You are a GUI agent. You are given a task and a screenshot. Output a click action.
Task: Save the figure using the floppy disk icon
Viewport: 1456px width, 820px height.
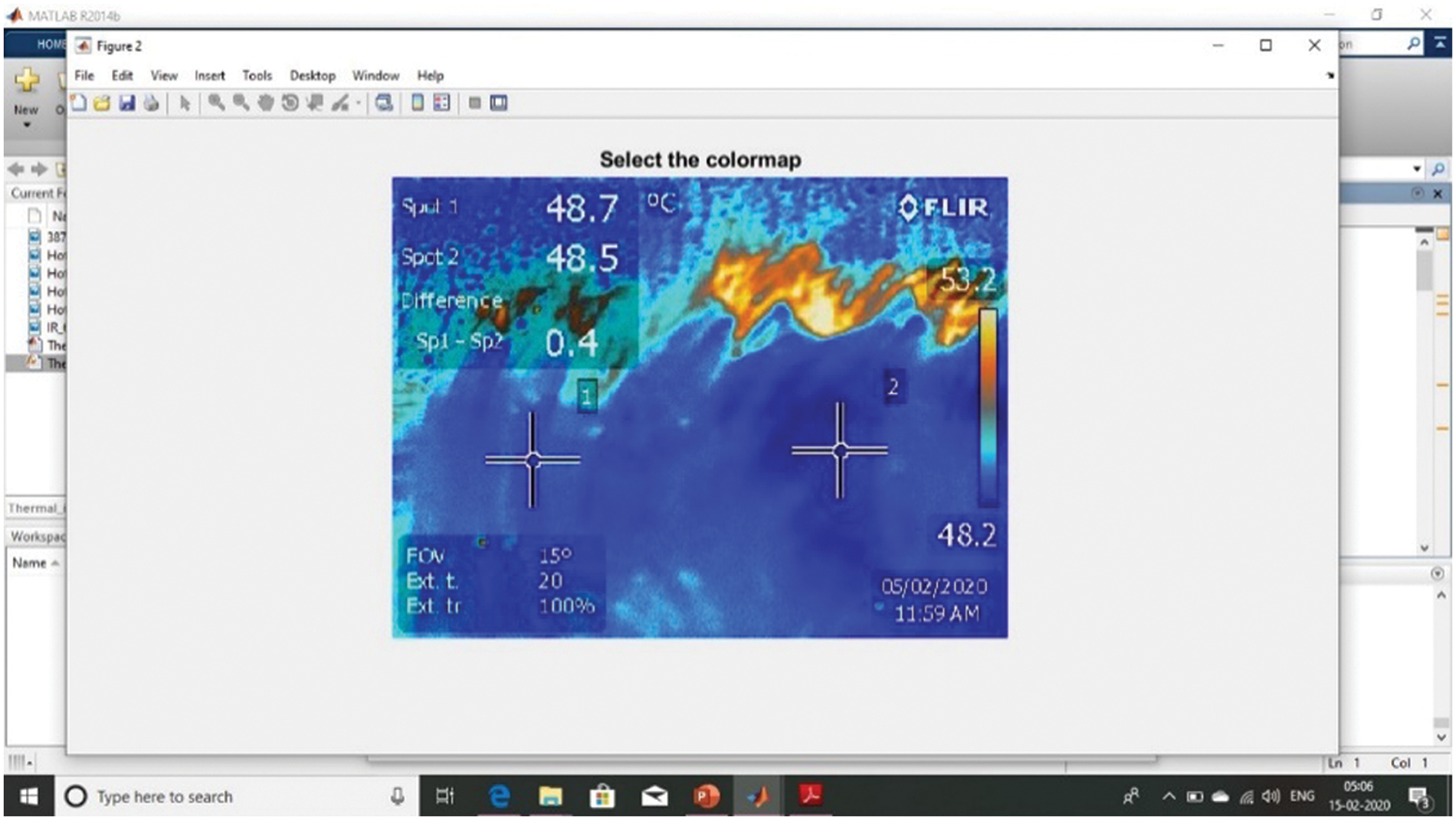coord(127,103)
